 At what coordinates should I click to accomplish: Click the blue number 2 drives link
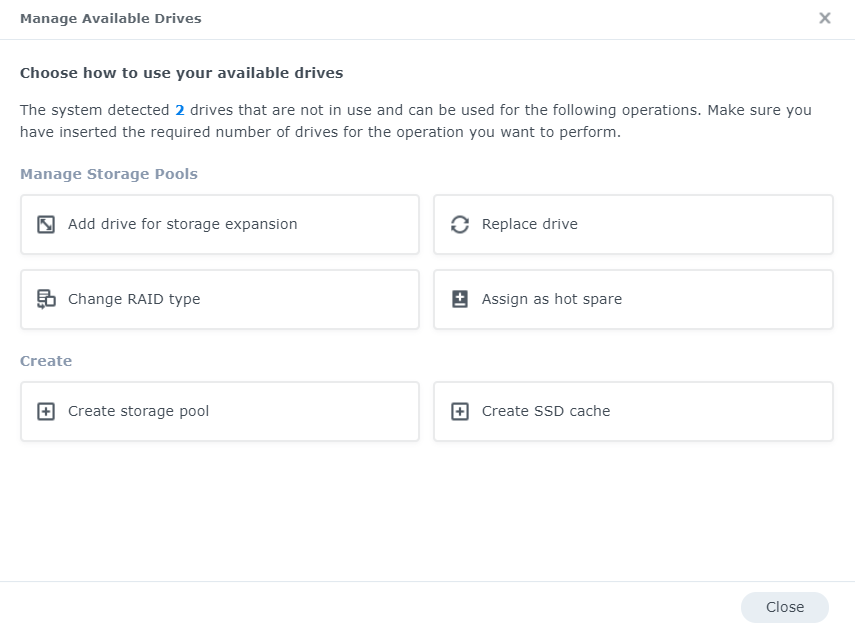point(179,110)
